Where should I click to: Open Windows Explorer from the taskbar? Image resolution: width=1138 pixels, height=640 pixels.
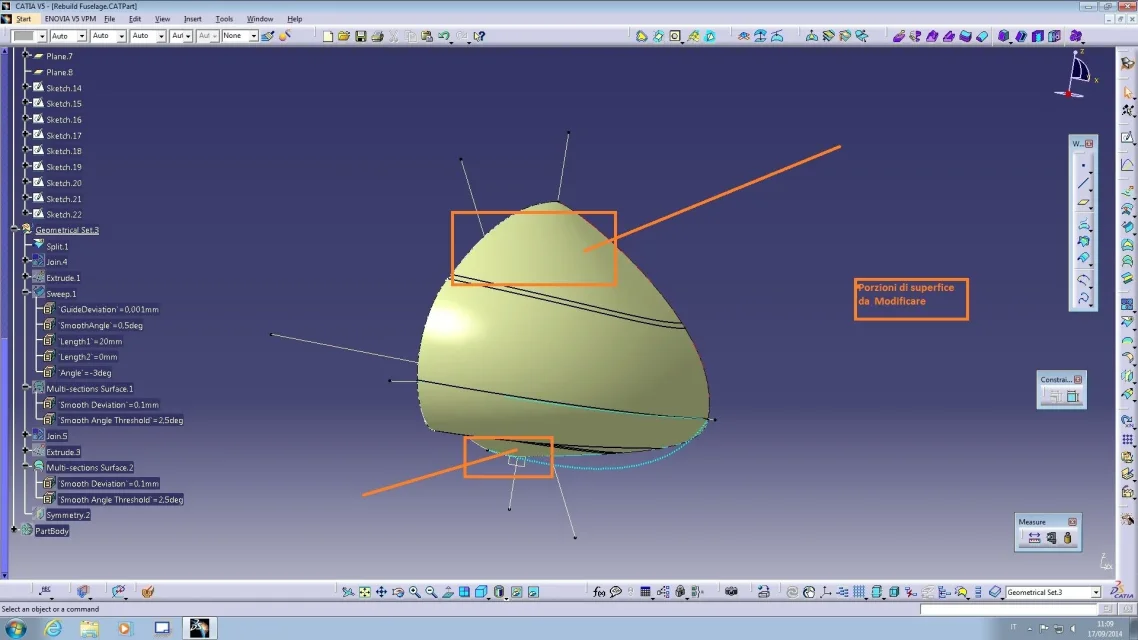point(89,628)
